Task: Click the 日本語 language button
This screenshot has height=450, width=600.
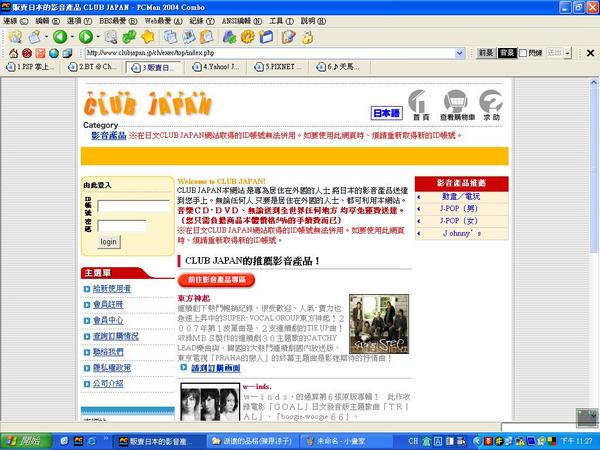Action: click(386, 113)
